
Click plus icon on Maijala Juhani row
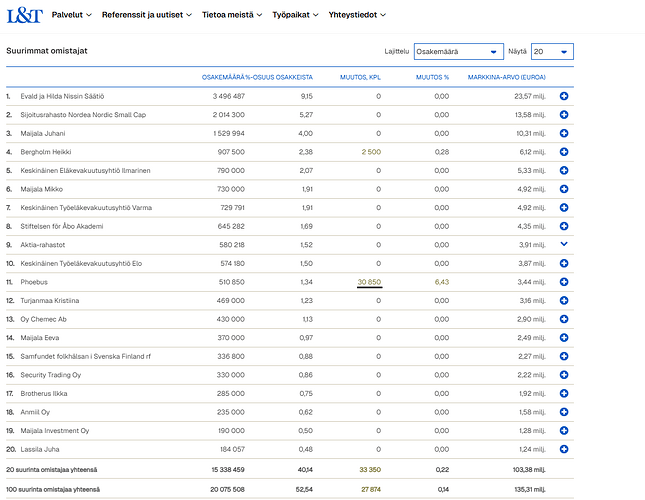564,133
